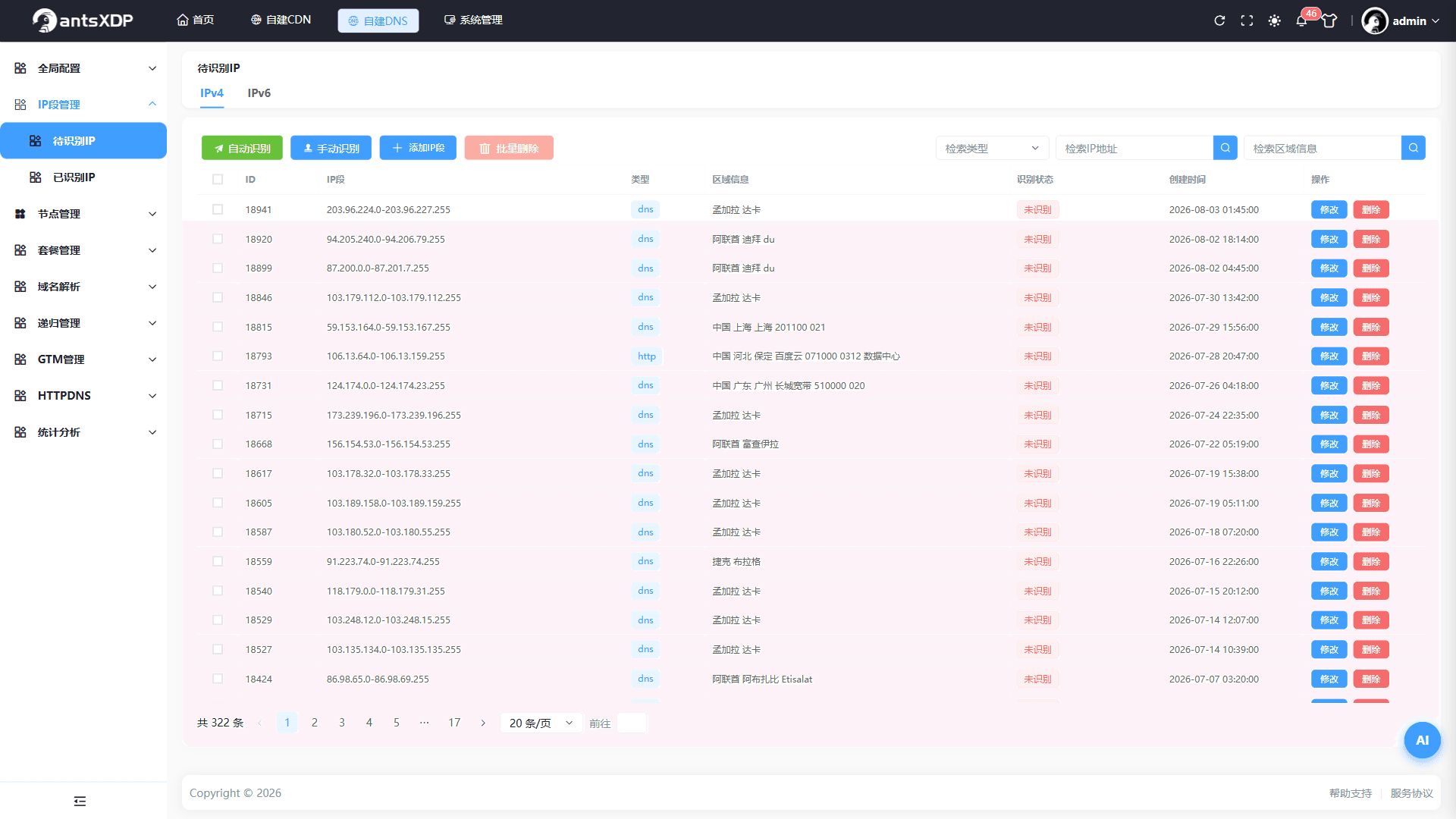The image size is (1456, 819).
Task: Open the 帮助支持 footer link
Action: coord(1351,793)
